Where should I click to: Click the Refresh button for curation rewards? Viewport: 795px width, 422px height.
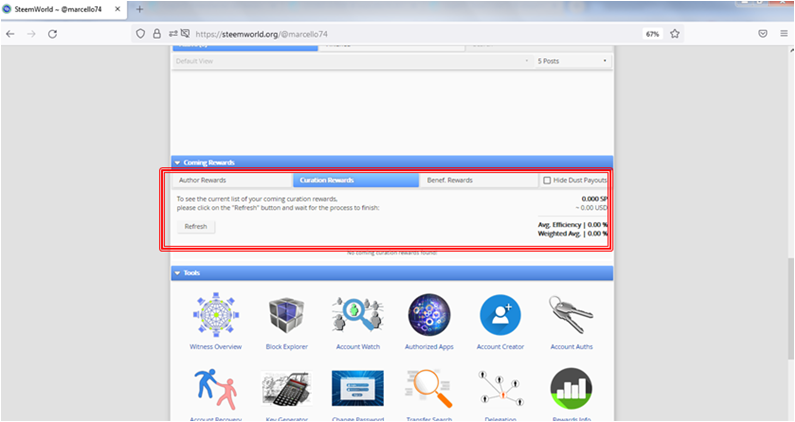tap(196, 227)
